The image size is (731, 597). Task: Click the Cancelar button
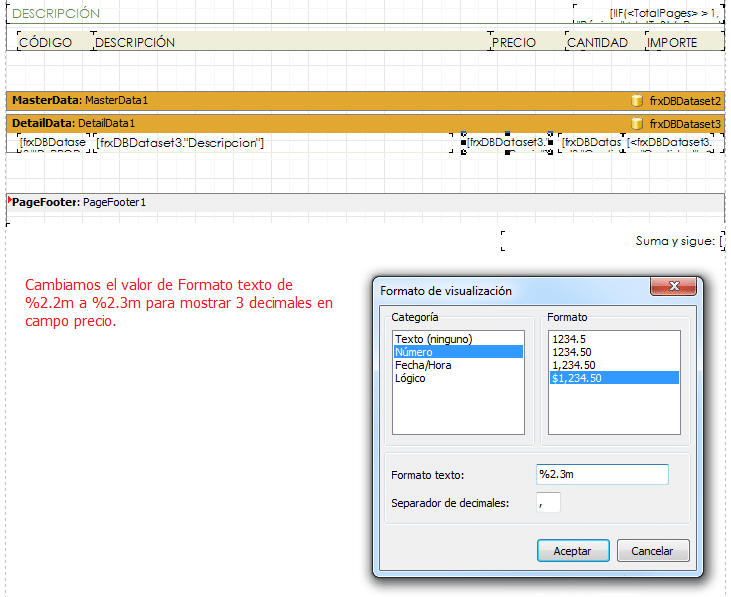[x=653, y=551]
